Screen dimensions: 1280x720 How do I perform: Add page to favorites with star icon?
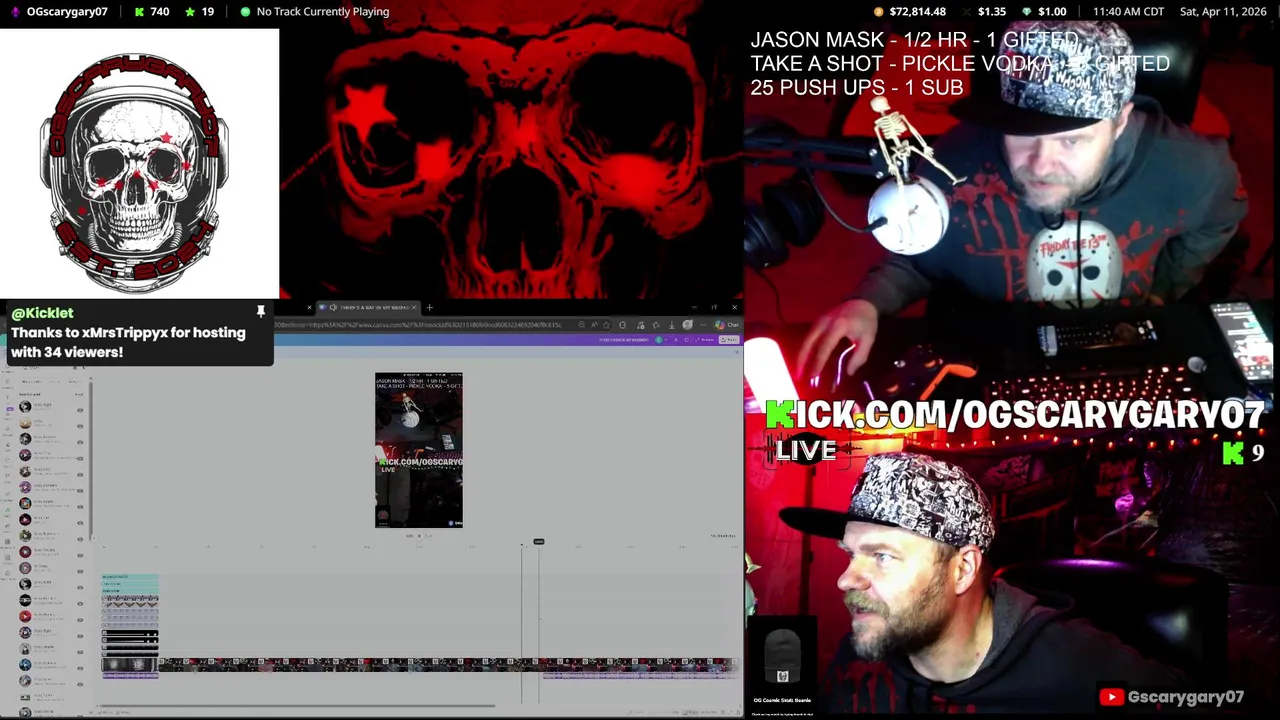(x=606, y=325)
